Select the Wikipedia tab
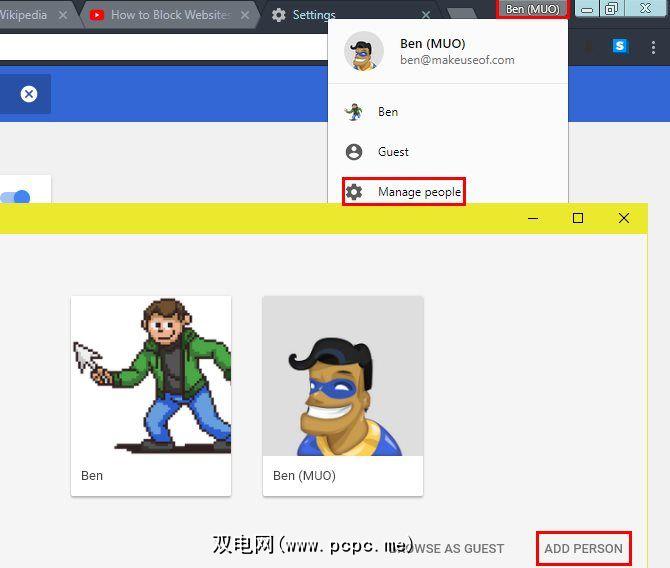This screenshot has height=568, width=670. pos(36,15)
